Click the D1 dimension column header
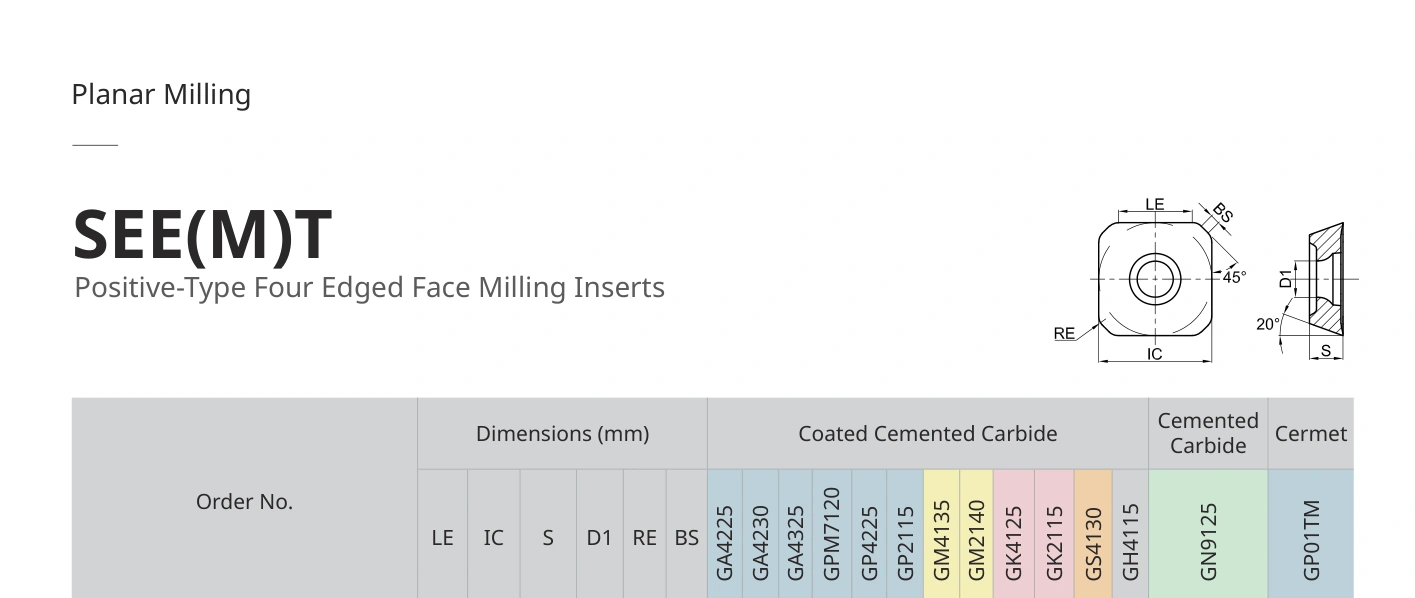This screenshot has height=598, width=1415. pos(599,537)
